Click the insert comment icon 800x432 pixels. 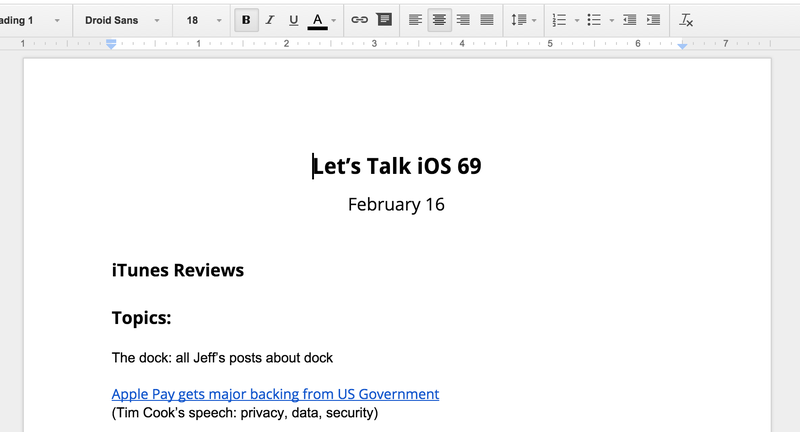point(384,20)
